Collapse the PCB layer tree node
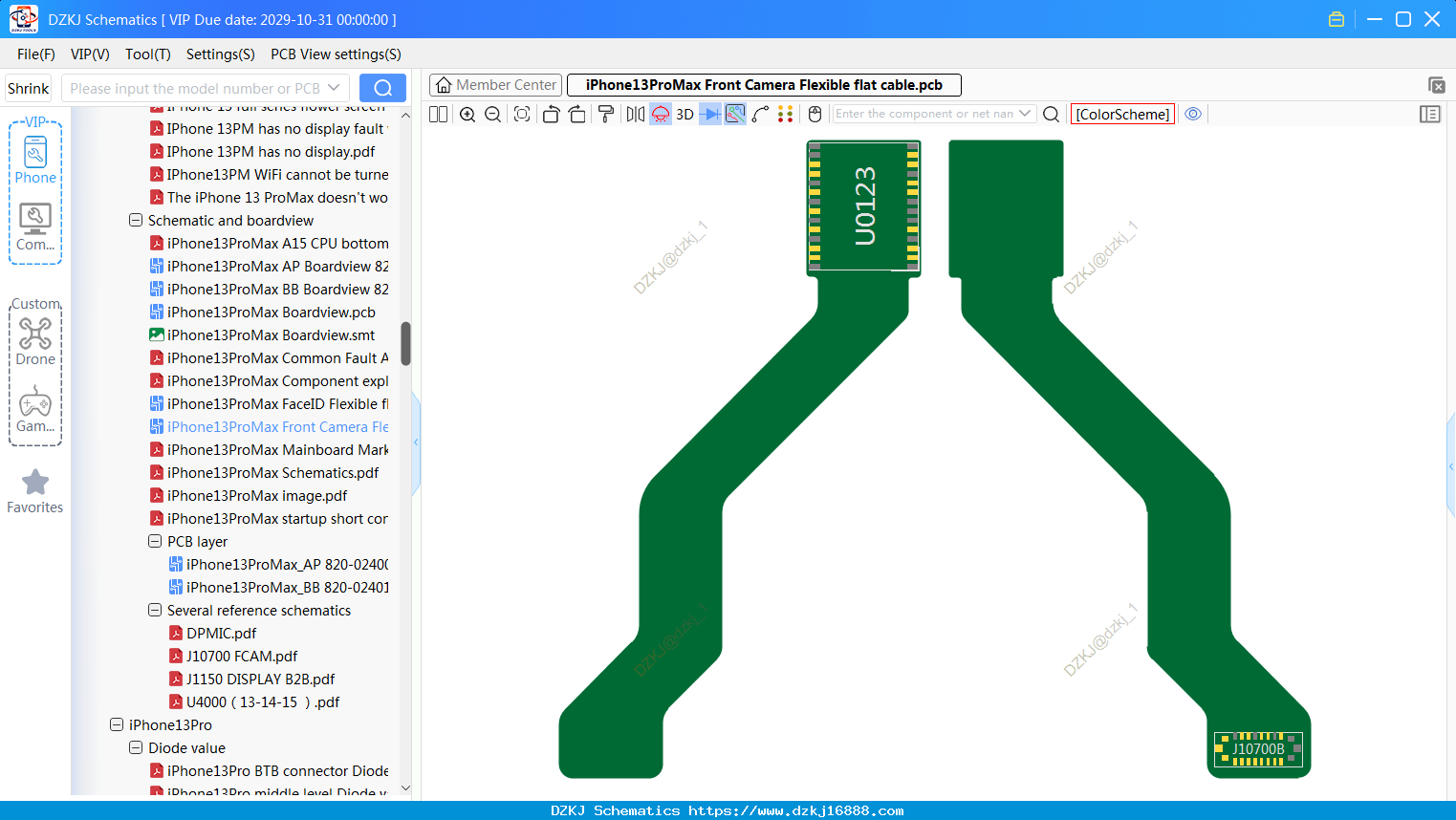The image size is (1456, 820). 155,541
